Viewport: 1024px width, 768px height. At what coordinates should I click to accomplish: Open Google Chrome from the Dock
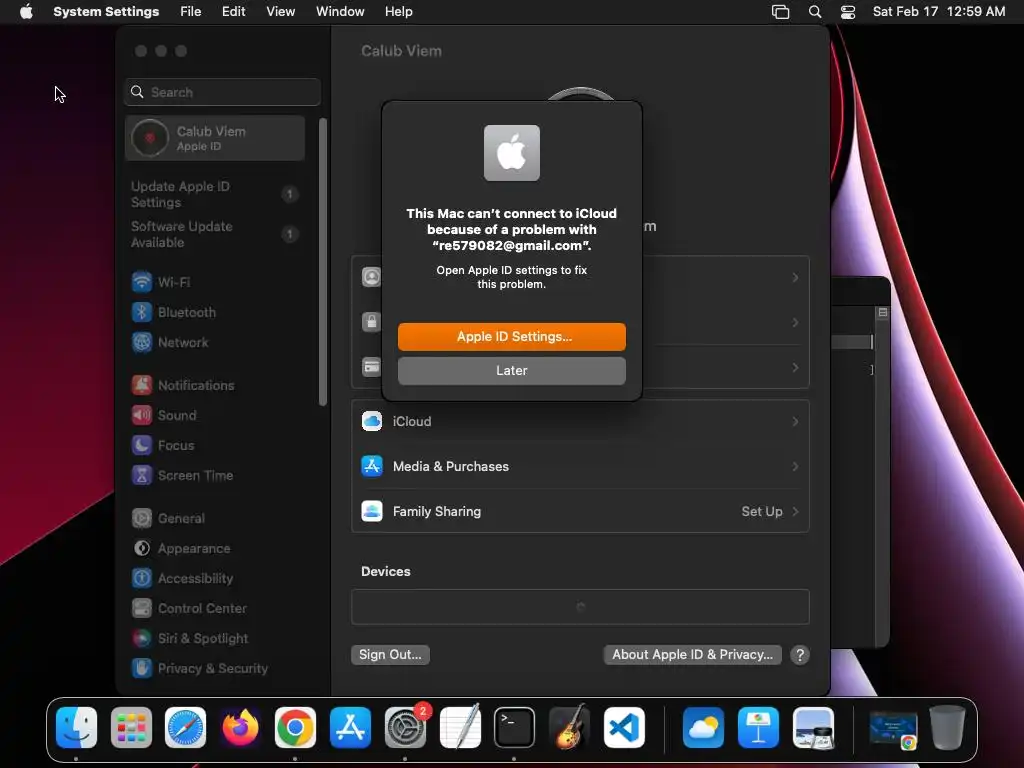click(x=295, y=728)
